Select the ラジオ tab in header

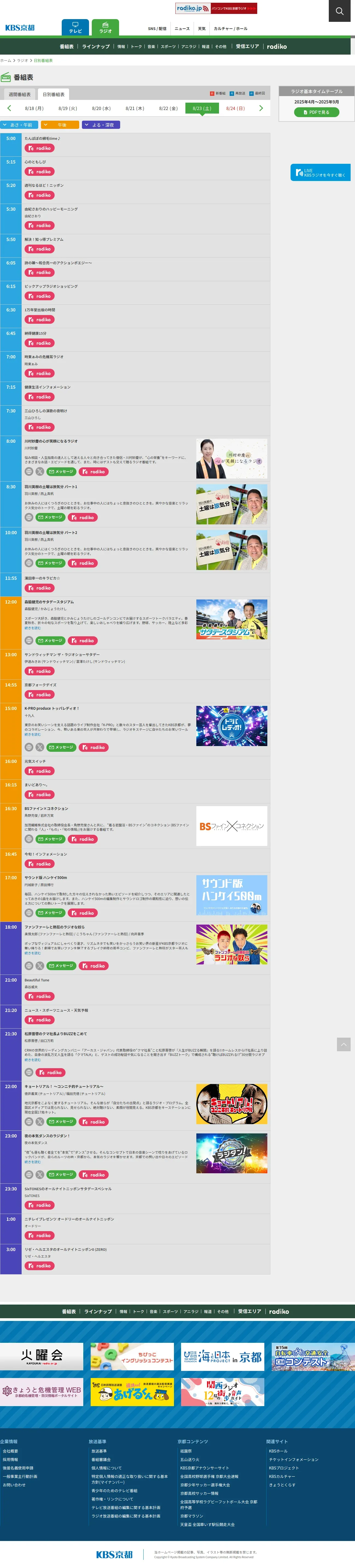coord(105,27)
